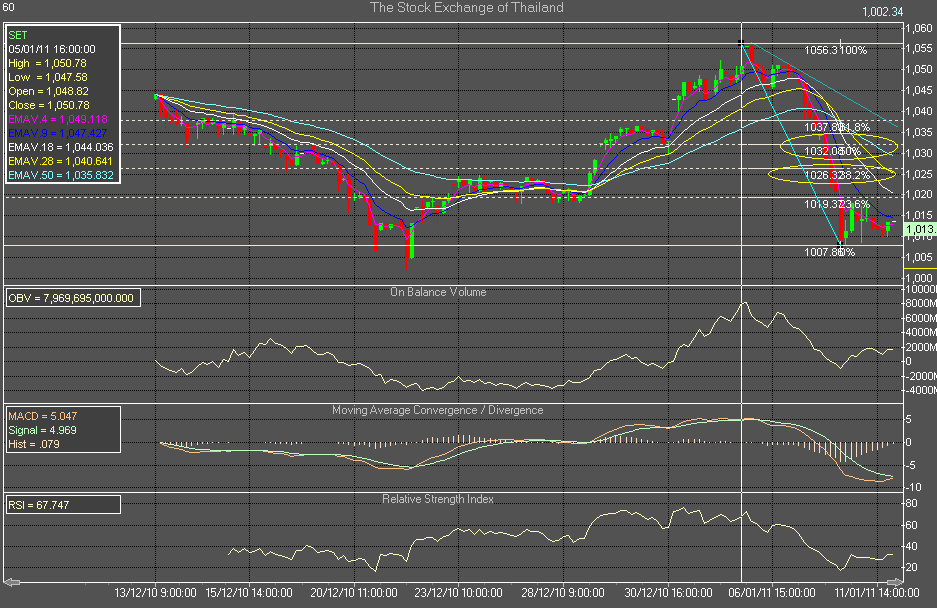Image resolution: width=937 pixels, height=608 pixels.
Task: Select the High = 1,050.78 readout
Action: pyautogui.click(x=47, y=63)
